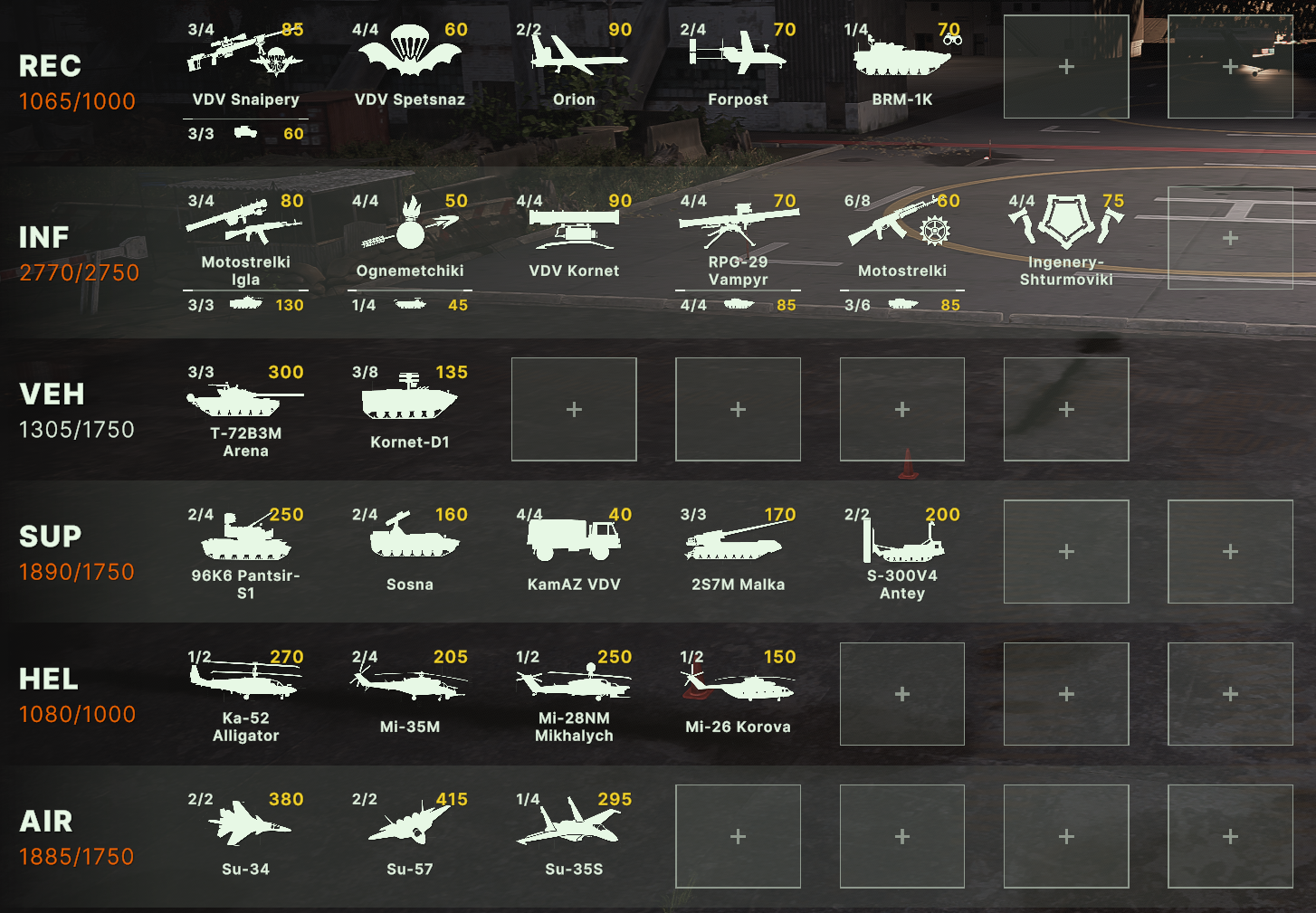Select the RPG-29 Vampyr unit
This screenshot has width=1316, height=913.
[x=739, y=238]
